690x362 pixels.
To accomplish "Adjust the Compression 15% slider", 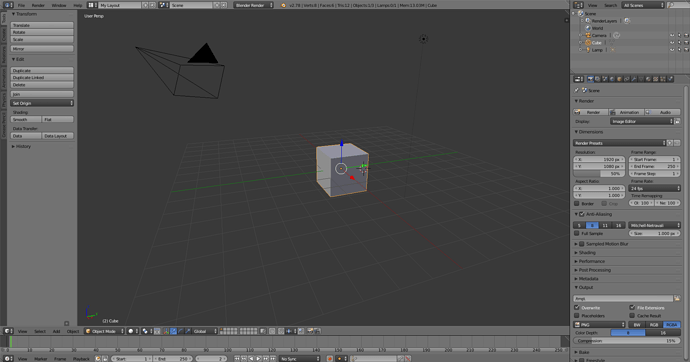I will pos(627,341).
